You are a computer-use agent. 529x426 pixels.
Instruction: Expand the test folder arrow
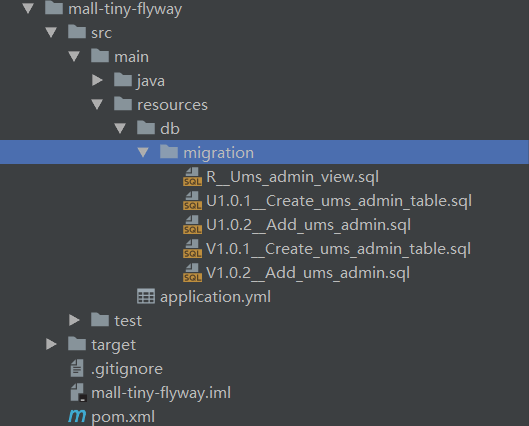tap(74, 320)
